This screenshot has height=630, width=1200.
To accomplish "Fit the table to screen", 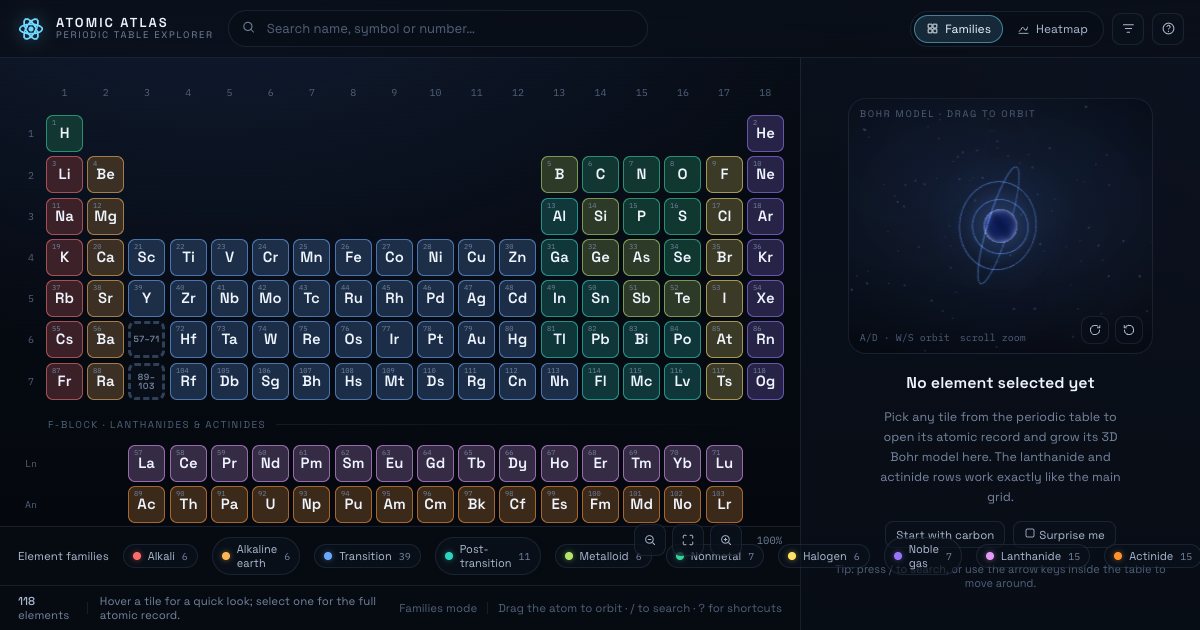I will pyautogui.click(x=688, y=540).
